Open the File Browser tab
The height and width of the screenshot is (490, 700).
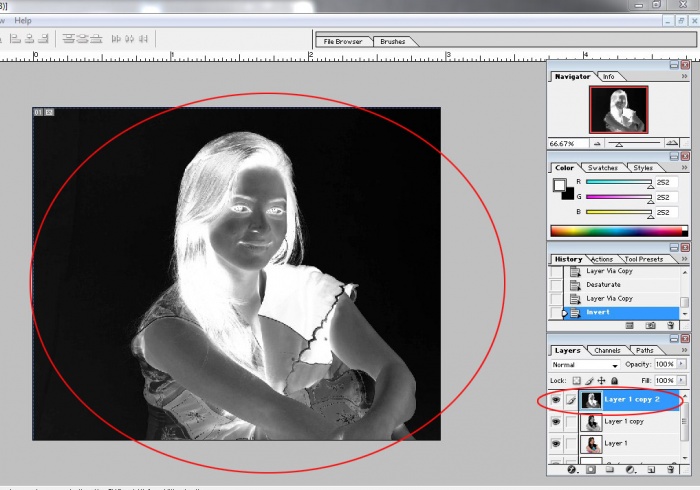tap(342, 41)
